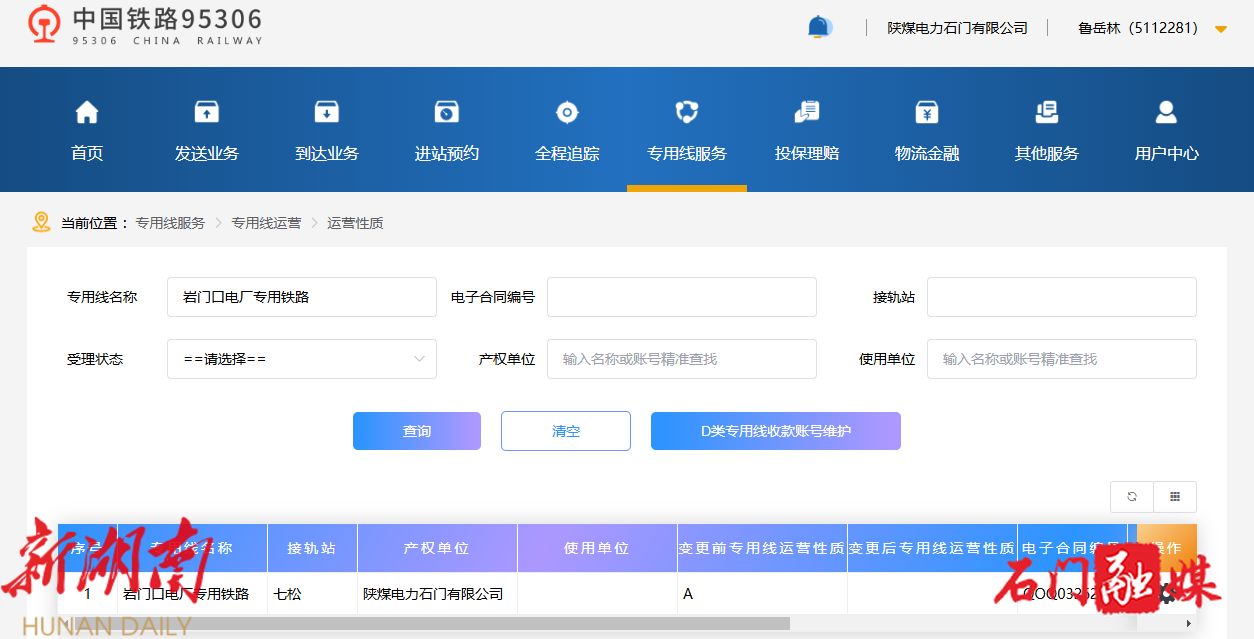Expand the user account dropdown arrow

(1220, 29)
